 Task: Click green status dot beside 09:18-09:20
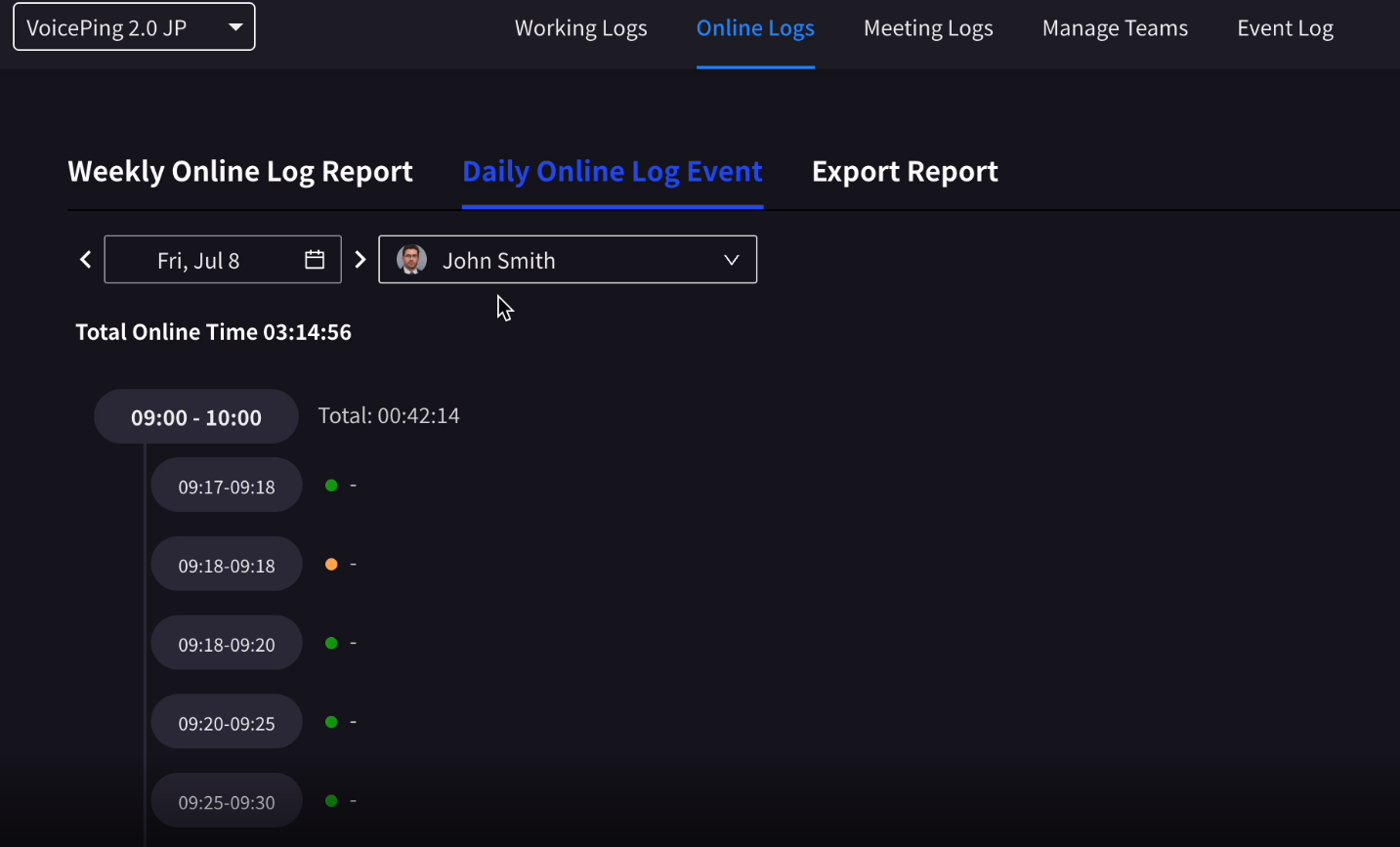pyautogui.click(x=331, y=643)
